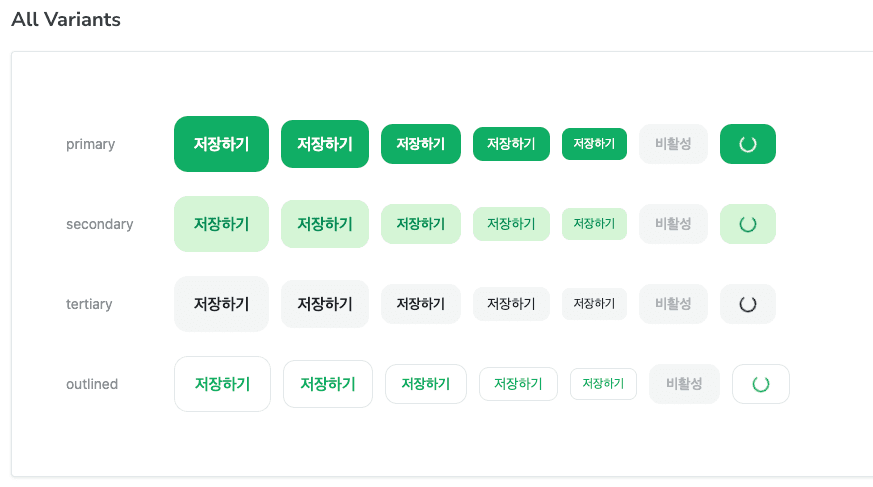
Task: Click the medium-sized secondary 저장하기 button
Action: tap(421, 224)
